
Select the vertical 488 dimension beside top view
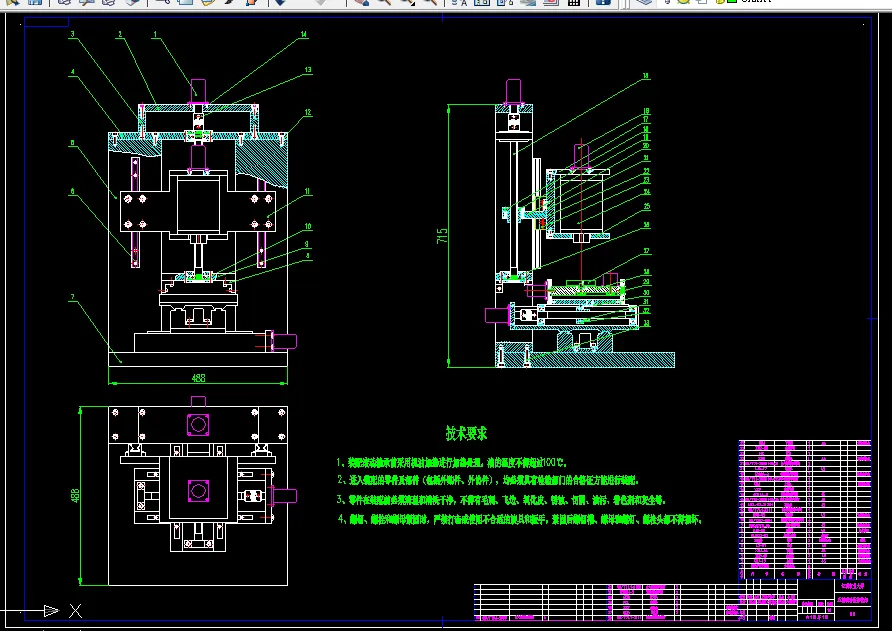coord(75,496)
